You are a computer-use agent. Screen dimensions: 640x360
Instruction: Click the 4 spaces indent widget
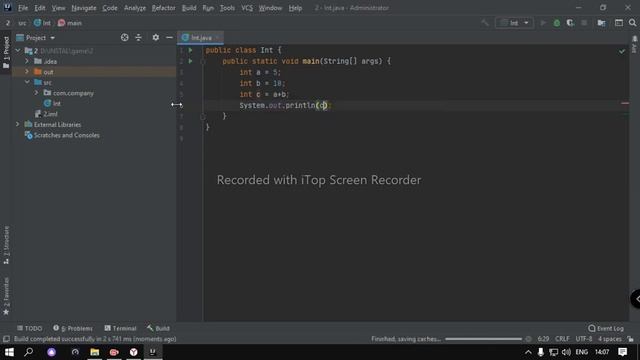tap(609, 339)
